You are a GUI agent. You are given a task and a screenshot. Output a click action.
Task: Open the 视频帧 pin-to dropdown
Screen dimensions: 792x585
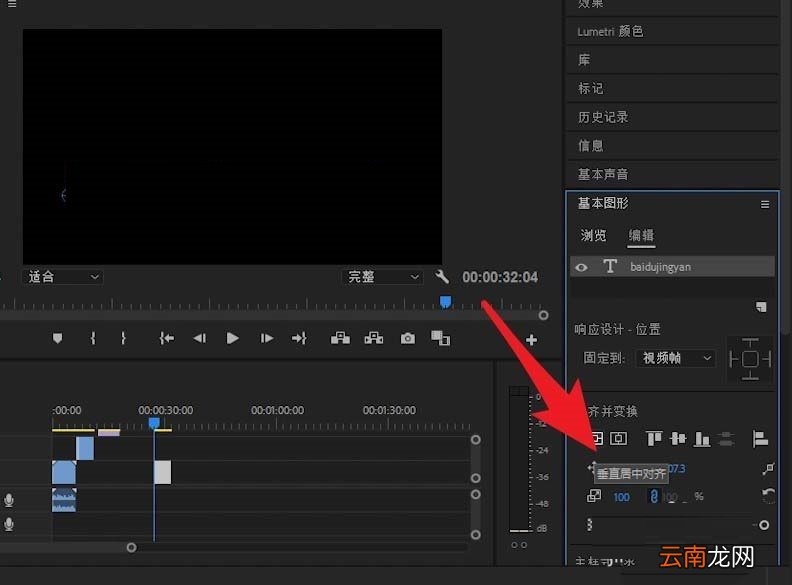click(676, 358)
